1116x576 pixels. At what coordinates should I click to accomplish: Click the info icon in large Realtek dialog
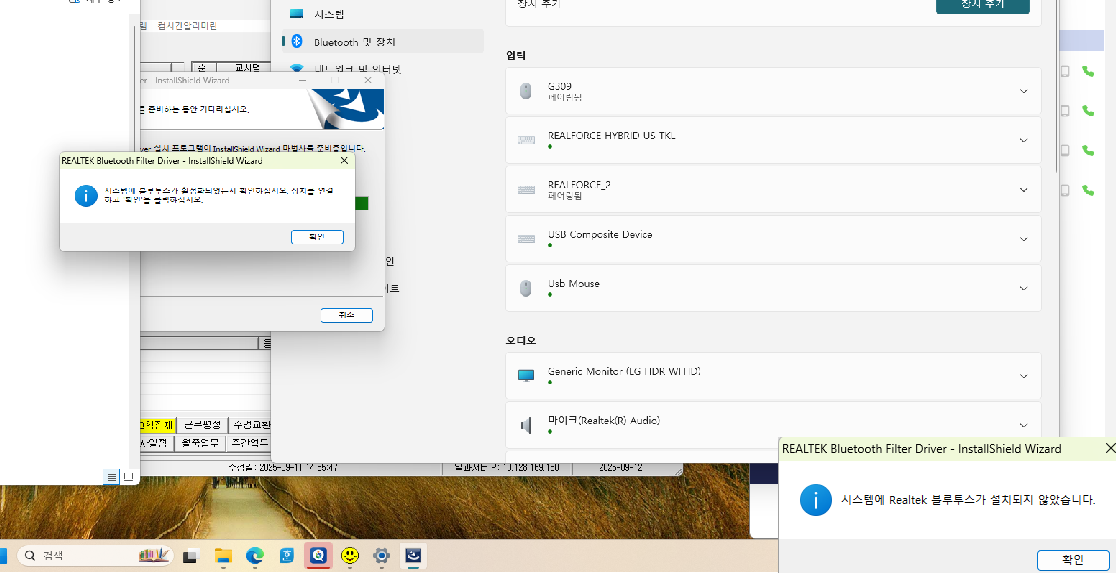(814, 500)
